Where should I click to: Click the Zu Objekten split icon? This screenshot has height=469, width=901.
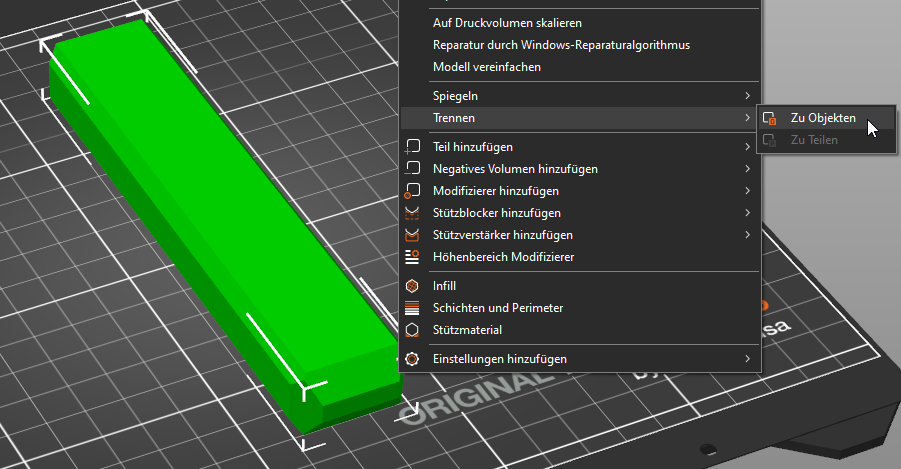[769, 118]
